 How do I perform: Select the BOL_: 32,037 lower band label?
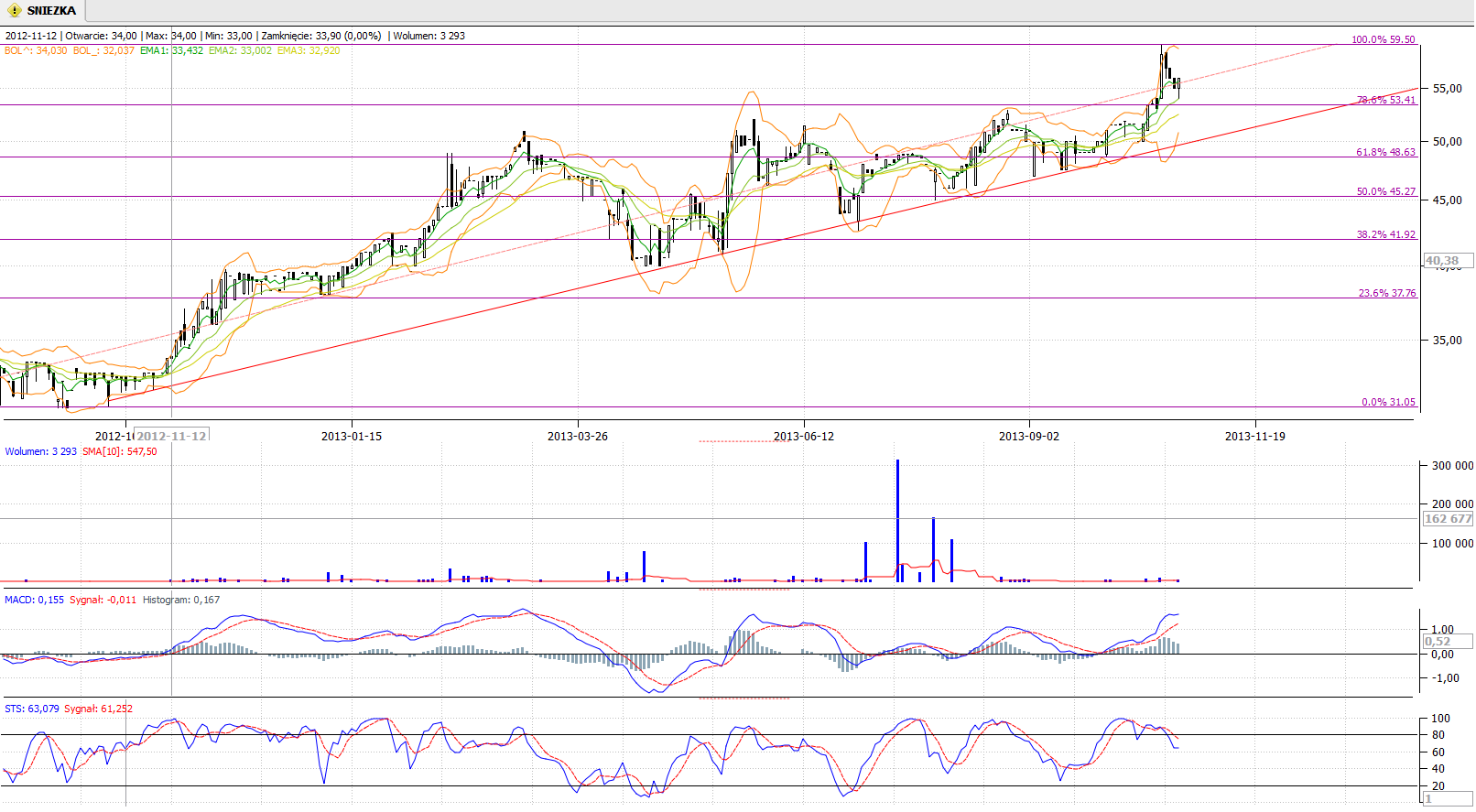point(103,50)
